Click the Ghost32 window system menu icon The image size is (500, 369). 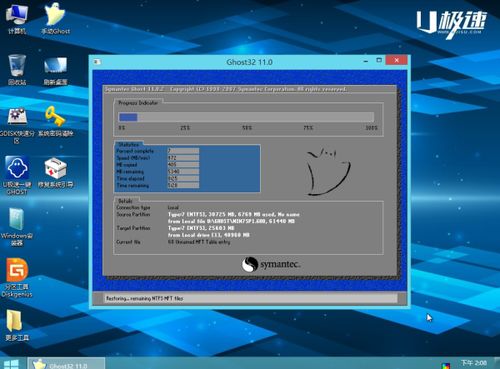[97, 62]
